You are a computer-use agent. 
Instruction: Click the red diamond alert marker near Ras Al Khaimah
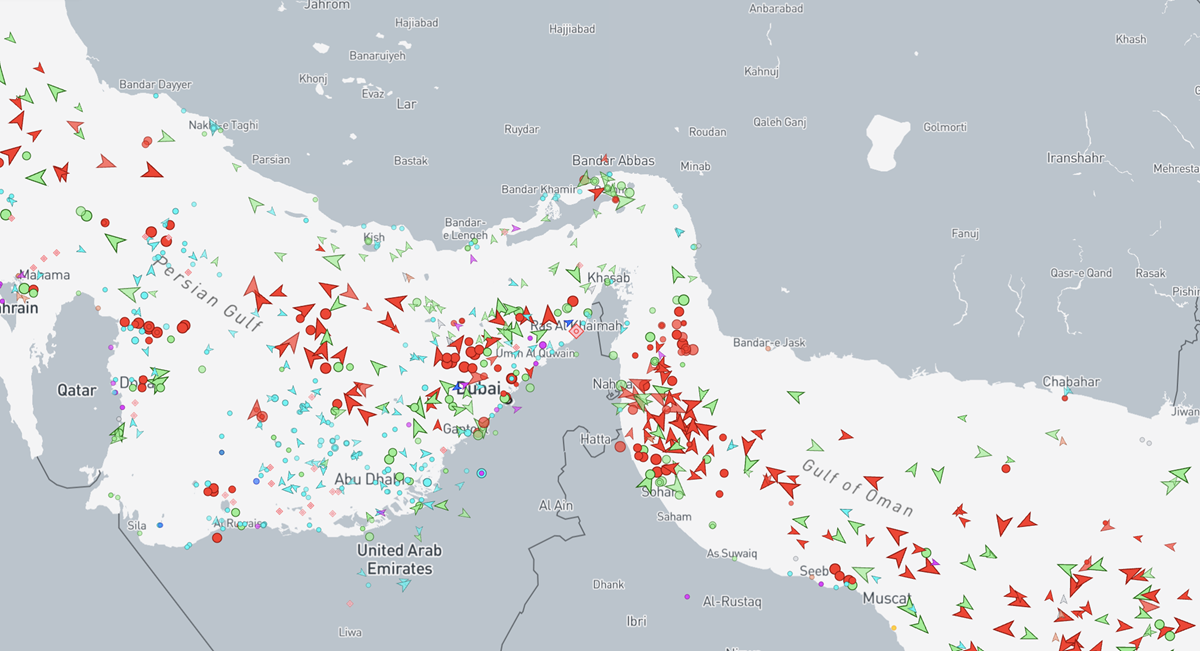coord(575,330)
